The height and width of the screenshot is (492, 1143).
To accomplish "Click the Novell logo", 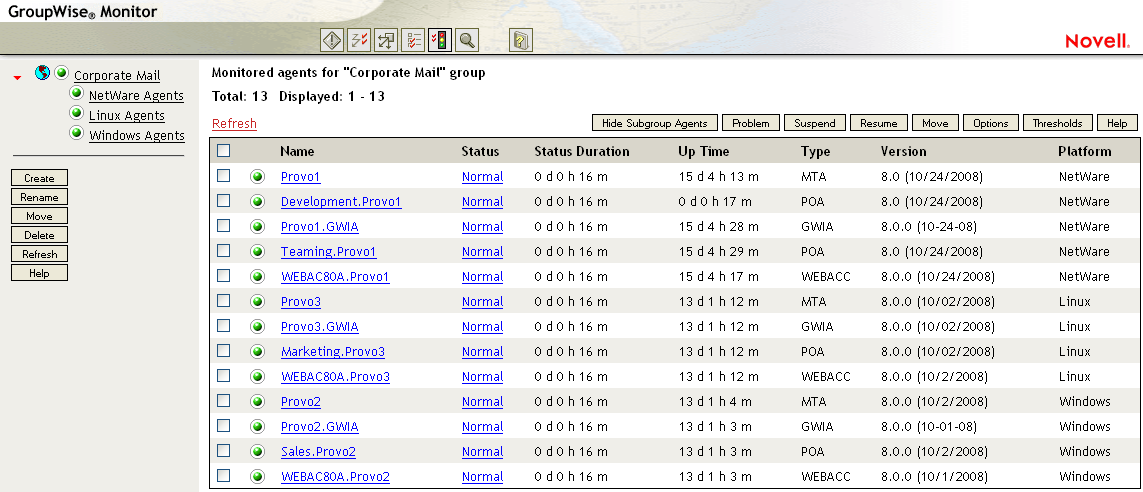I will [1097, 41].
